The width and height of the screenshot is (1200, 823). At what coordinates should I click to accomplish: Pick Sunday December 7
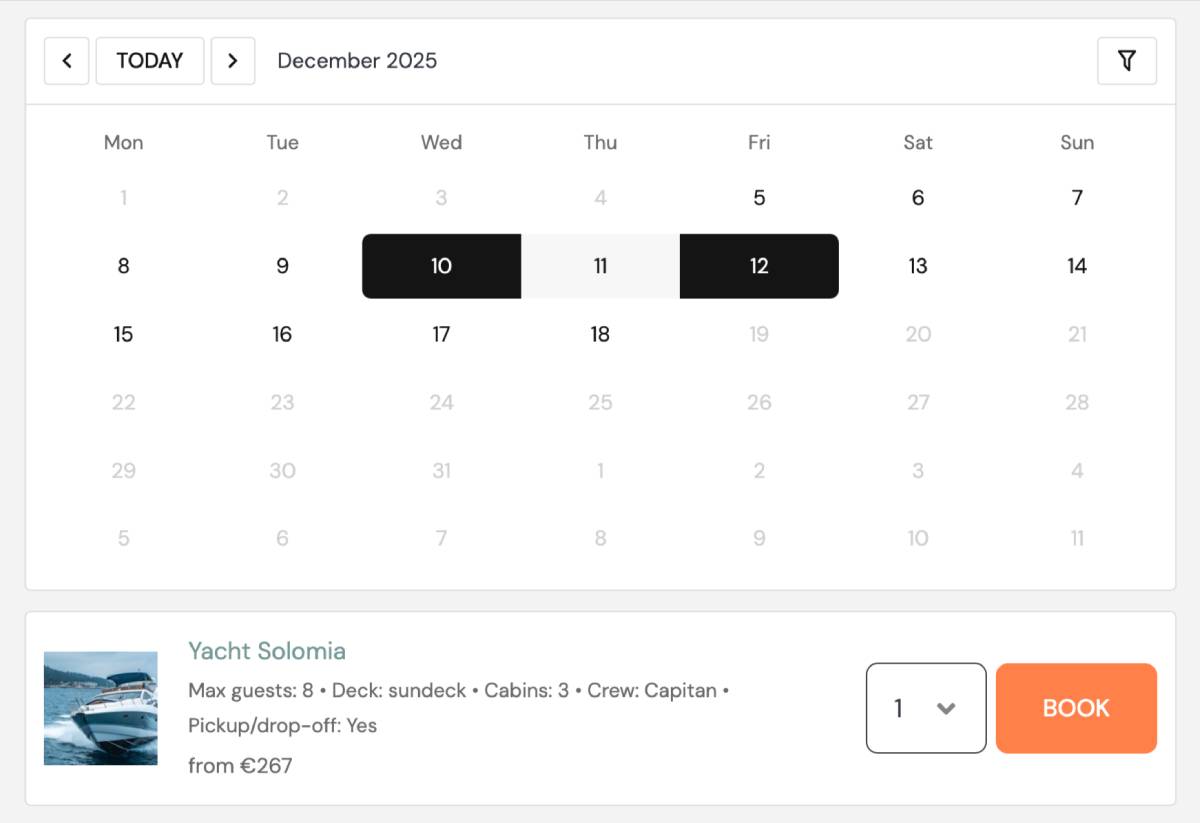(1077, 198)
